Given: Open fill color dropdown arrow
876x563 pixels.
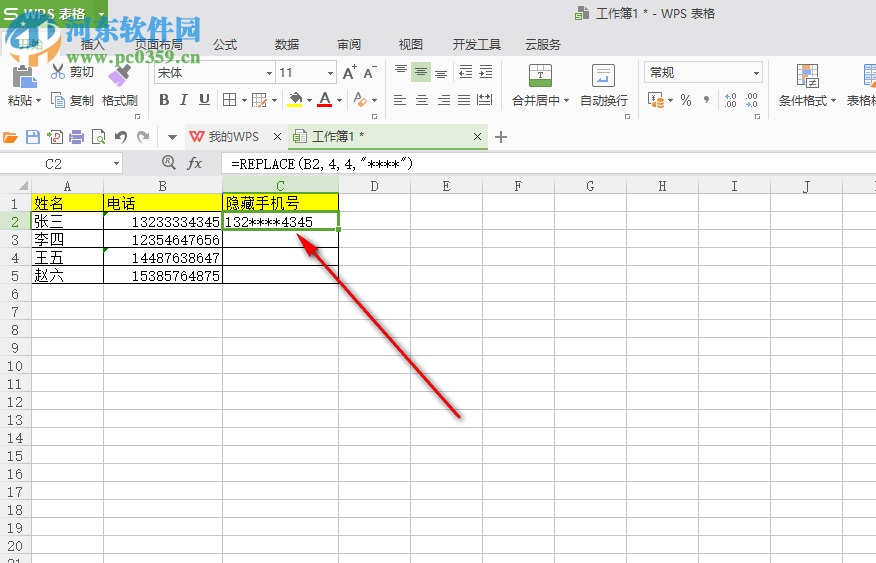Looking at the screenshot, I should point(309,101).
